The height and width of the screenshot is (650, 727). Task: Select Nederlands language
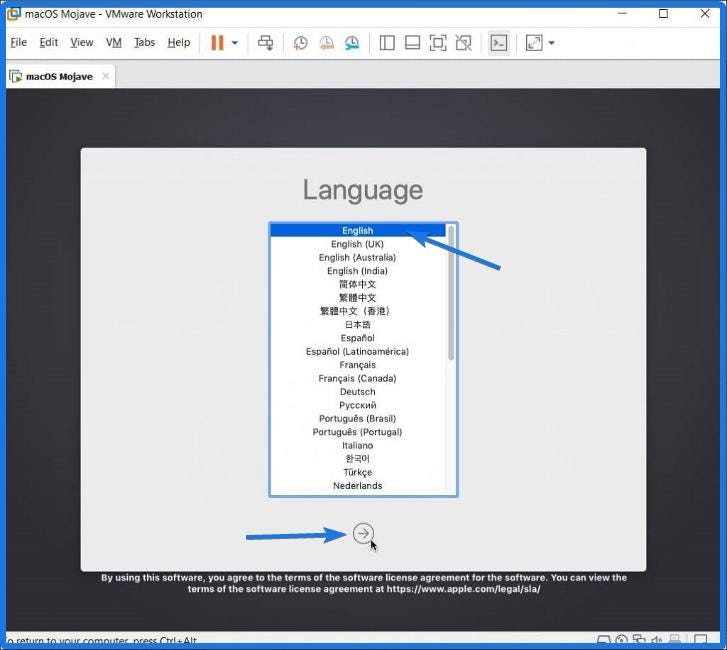tap(357, 486)
